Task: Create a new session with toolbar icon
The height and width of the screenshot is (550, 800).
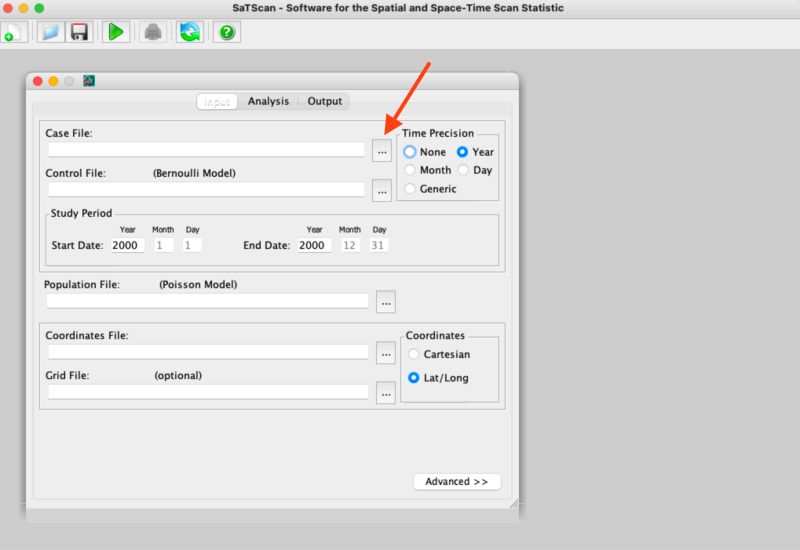Action: [x=12, y=32]
